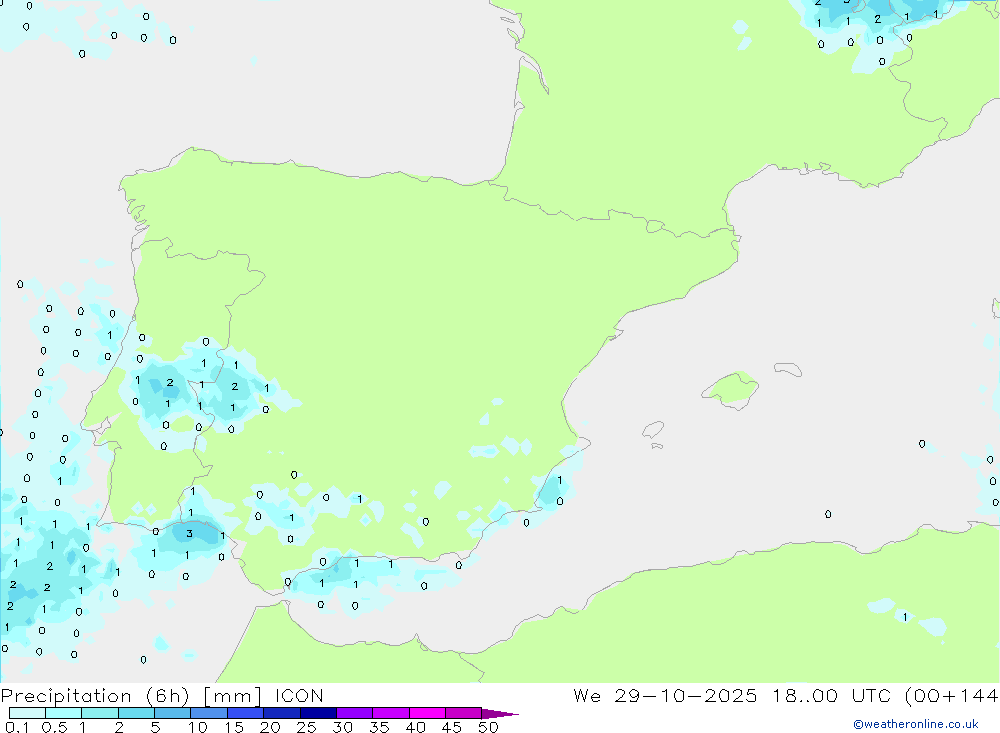Click the 20–25 mm dark blue swatch
The width and height of the screenshot is (1000, 733).
[282, 713]
